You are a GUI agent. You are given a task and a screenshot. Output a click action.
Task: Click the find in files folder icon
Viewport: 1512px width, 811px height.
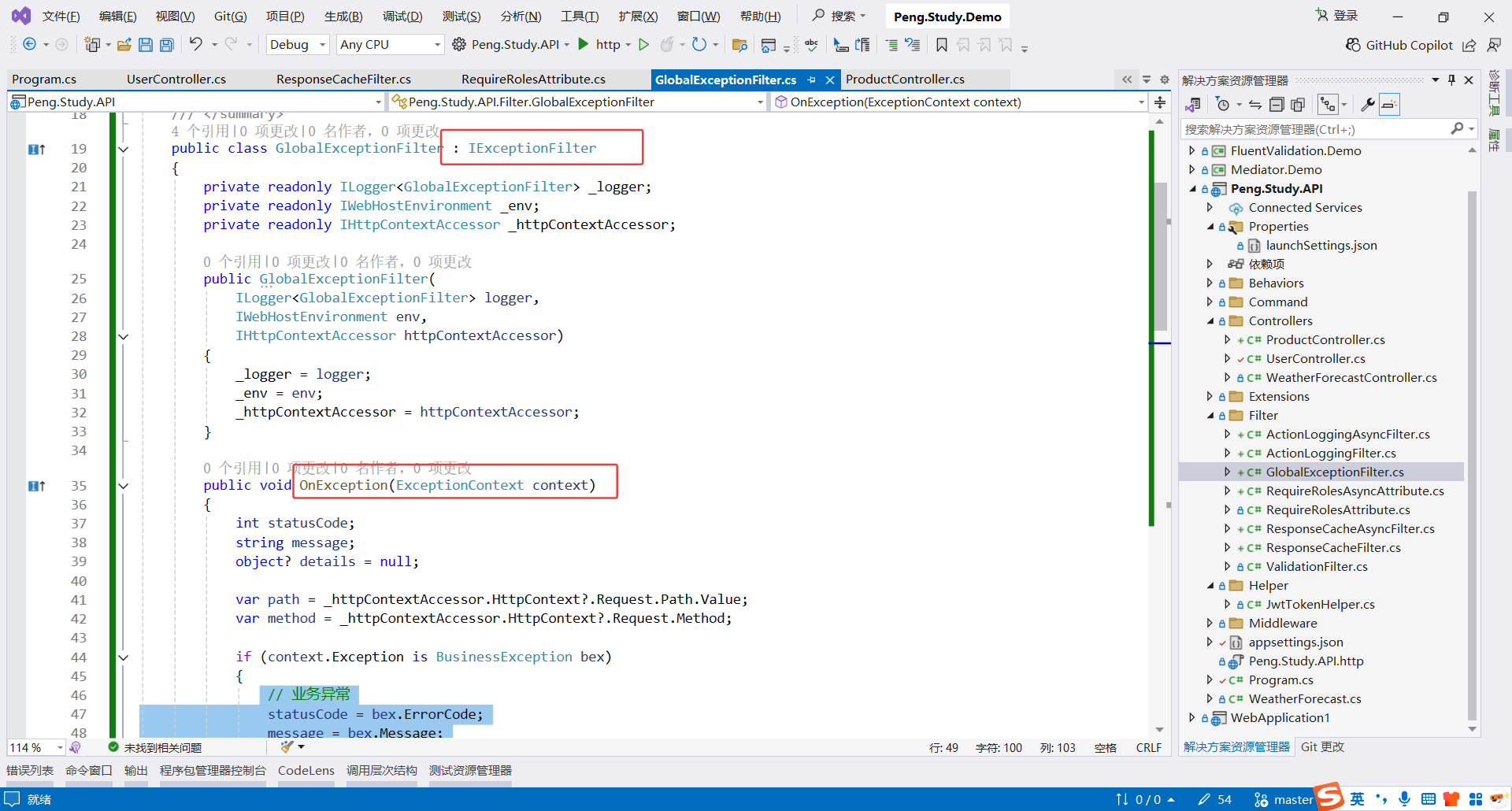[739, 45]
